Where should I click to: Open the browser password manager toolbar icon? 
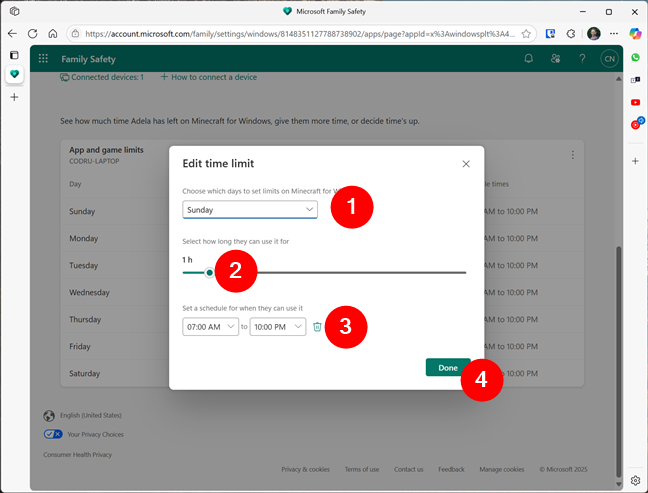pyautogui.click(x=550, y=33)
